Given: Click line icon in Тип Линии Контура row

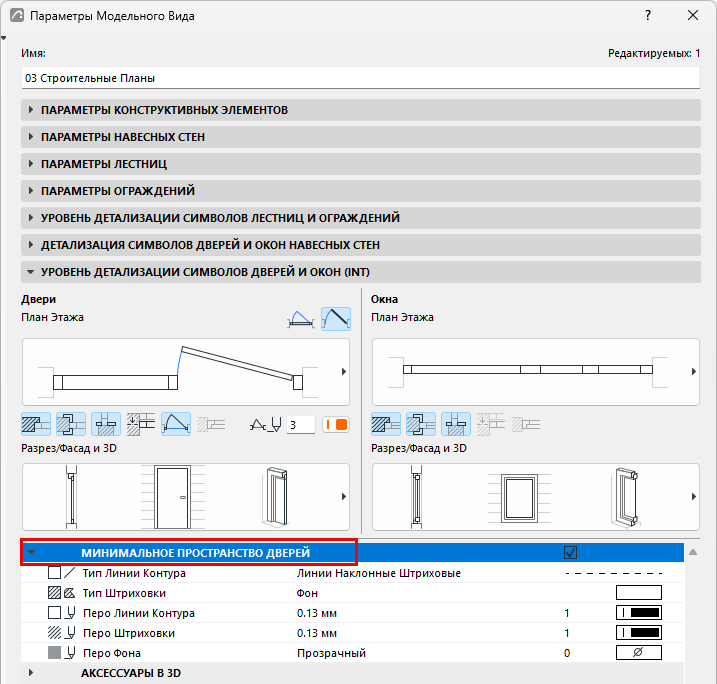Looking at the screenshot, I should point(70,573).
